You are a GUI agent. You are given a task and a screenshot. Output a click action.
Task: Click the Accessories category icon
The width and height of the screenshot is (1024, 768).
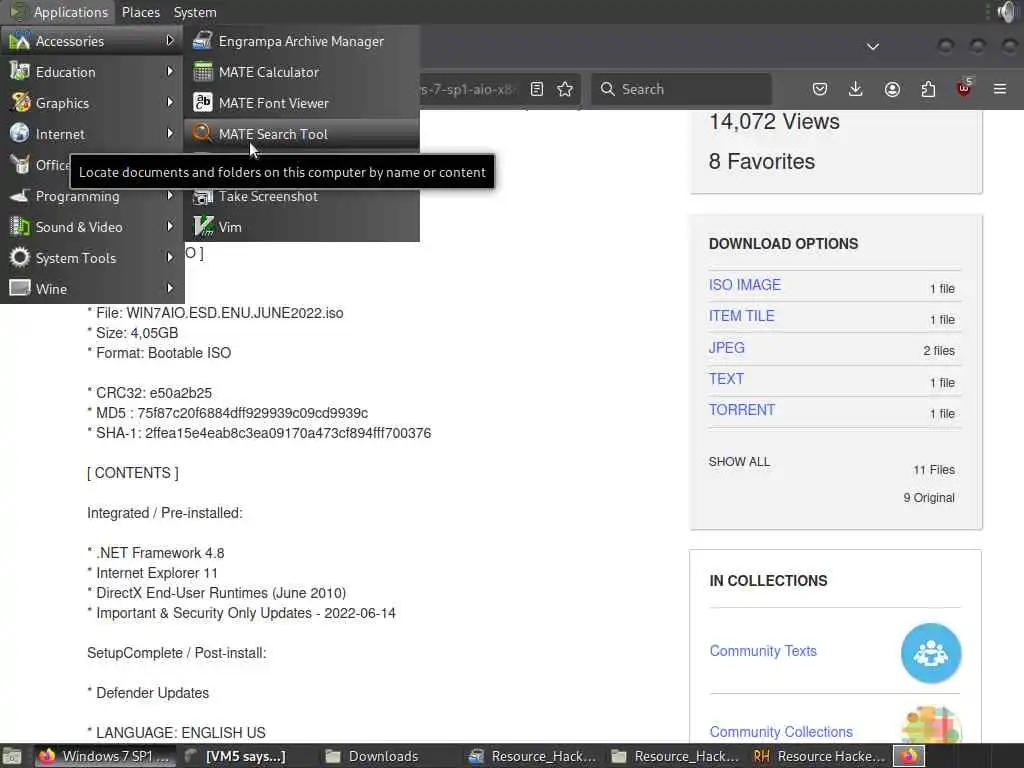pos(20,40)
